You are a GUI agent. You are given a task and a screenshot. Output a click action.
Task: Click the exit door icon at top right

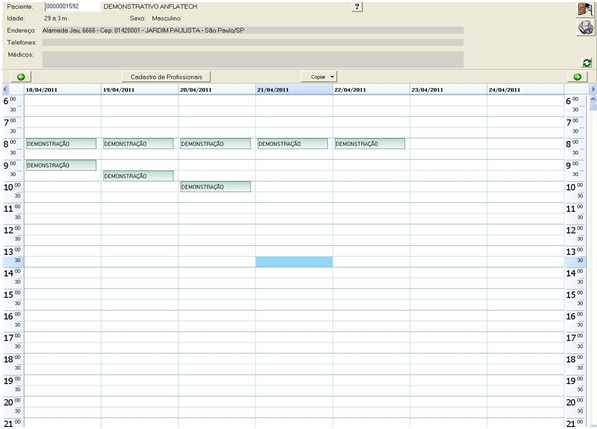(x=586, y=10)
